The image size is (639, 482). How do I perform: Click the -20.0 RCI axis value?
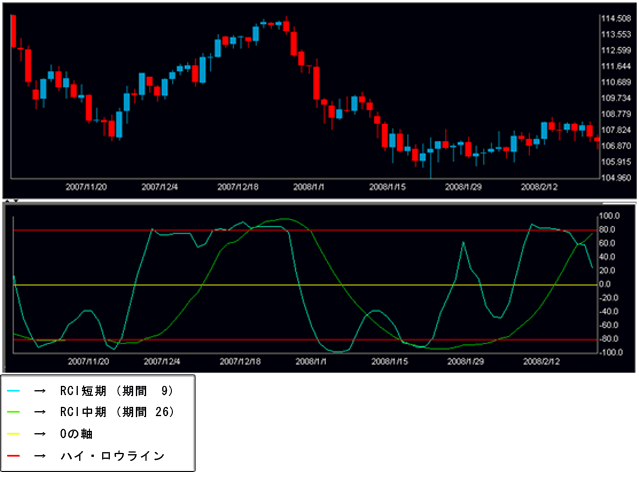pyautogui.click(x=608, y=298)
